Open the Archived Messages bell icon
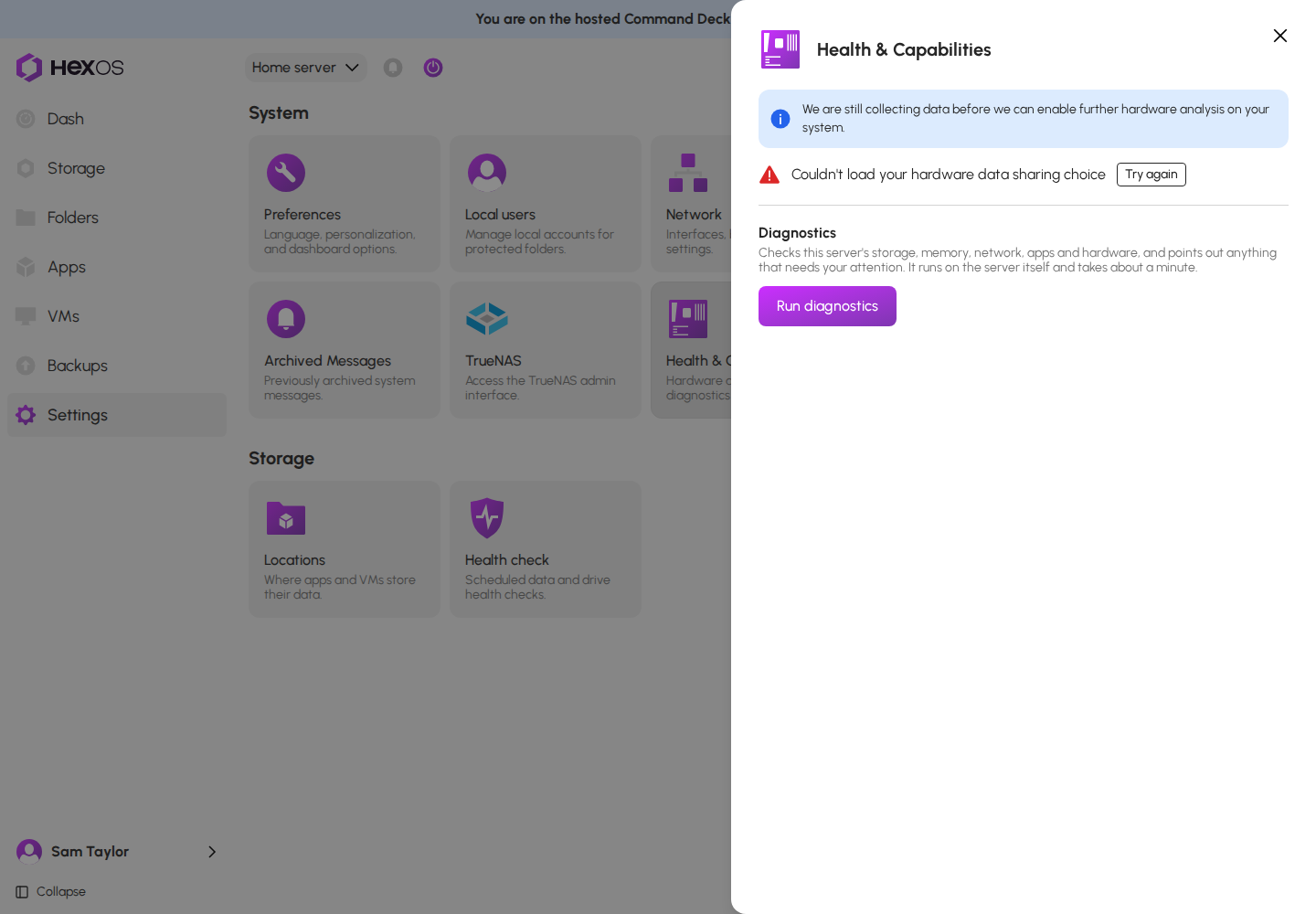 click(x=286, y=319)
